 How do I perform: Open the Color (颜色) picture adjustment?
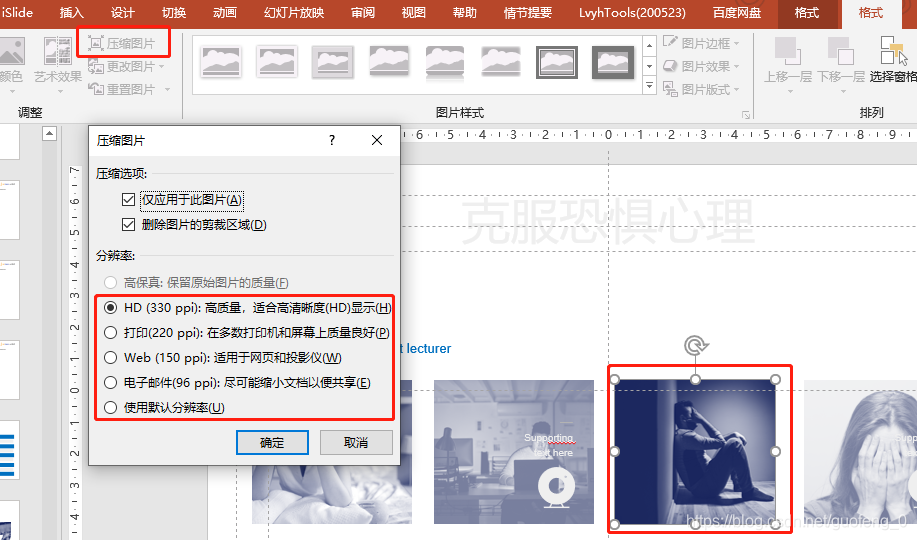point(11,59)
